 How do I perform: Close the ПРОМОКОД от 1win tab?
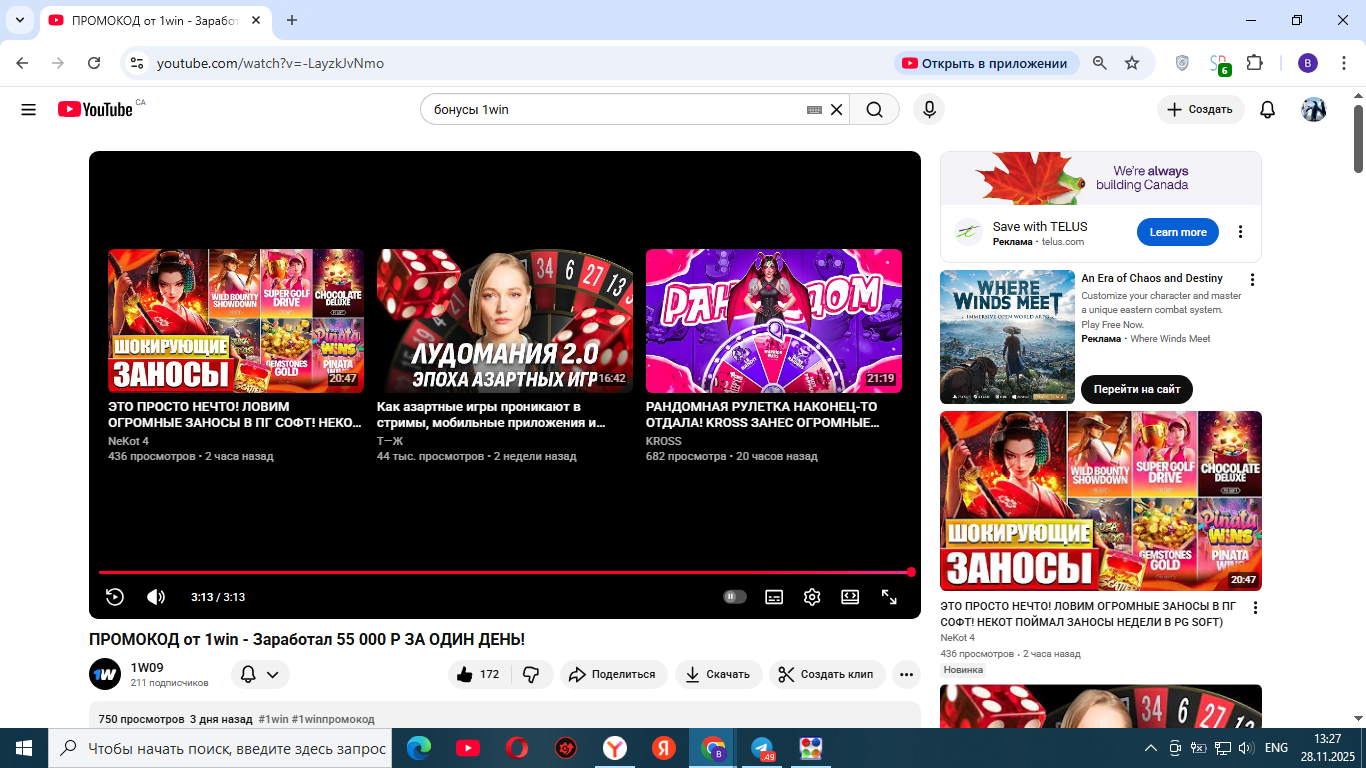coord(256,20)
